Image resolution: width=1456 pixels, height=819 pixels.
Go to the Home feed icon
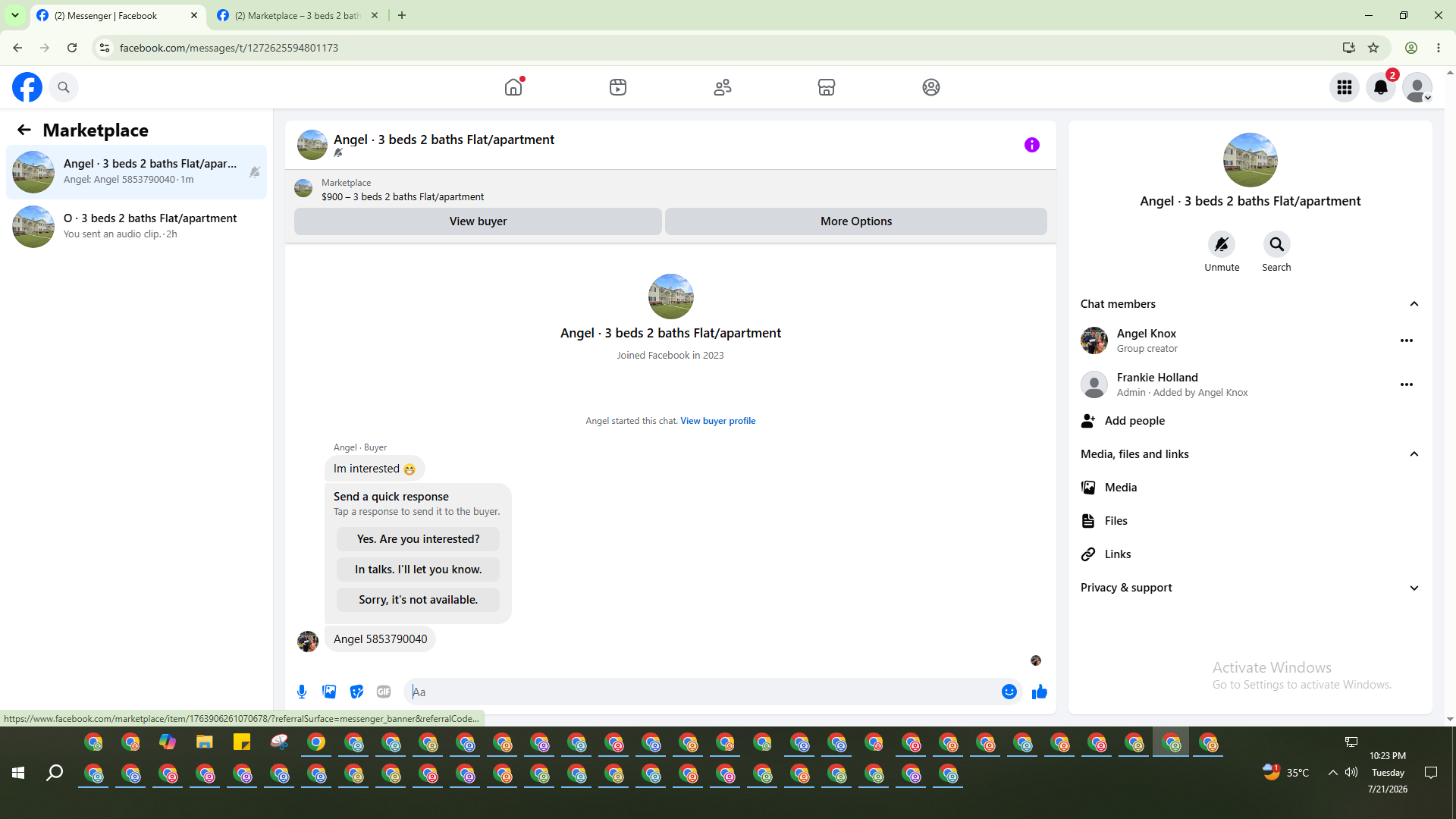click(x=513, y=87)
